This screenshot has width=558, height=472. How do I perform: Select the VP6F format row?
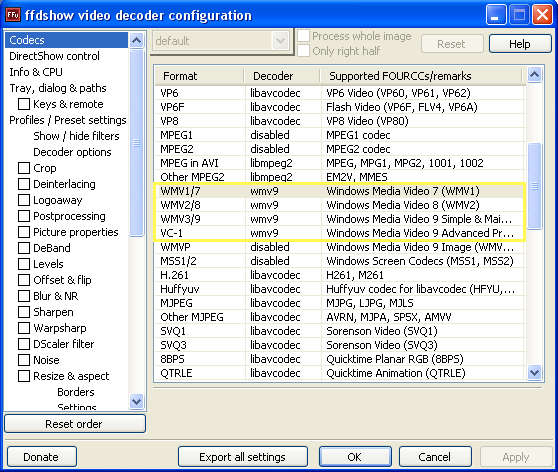point(340,107)
